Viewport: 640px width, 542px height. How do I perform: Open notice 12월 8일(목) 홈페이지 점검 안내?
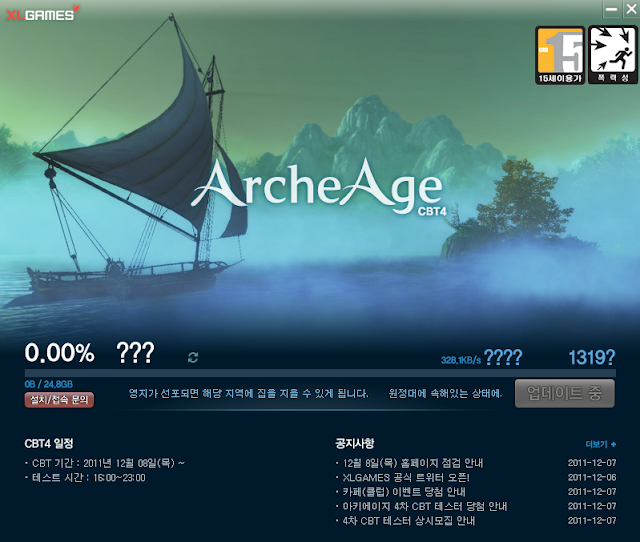(413, 463)
